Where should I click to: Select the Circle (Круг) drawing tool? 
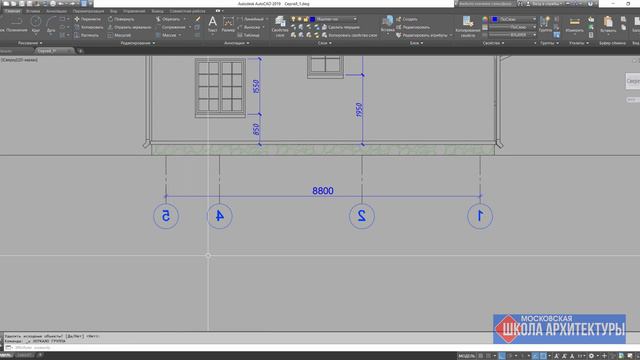[x=36, y=24]
